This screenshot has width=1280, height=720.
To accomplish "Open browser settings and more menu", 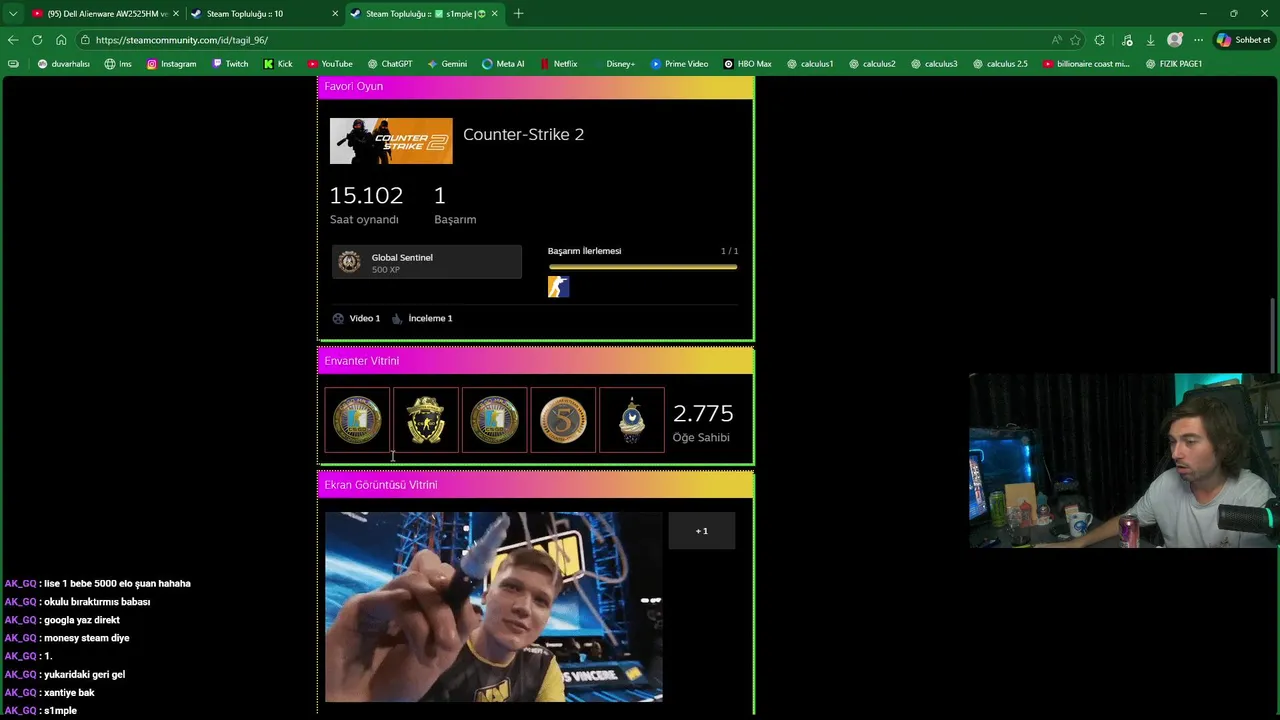I will (1198, 40).
